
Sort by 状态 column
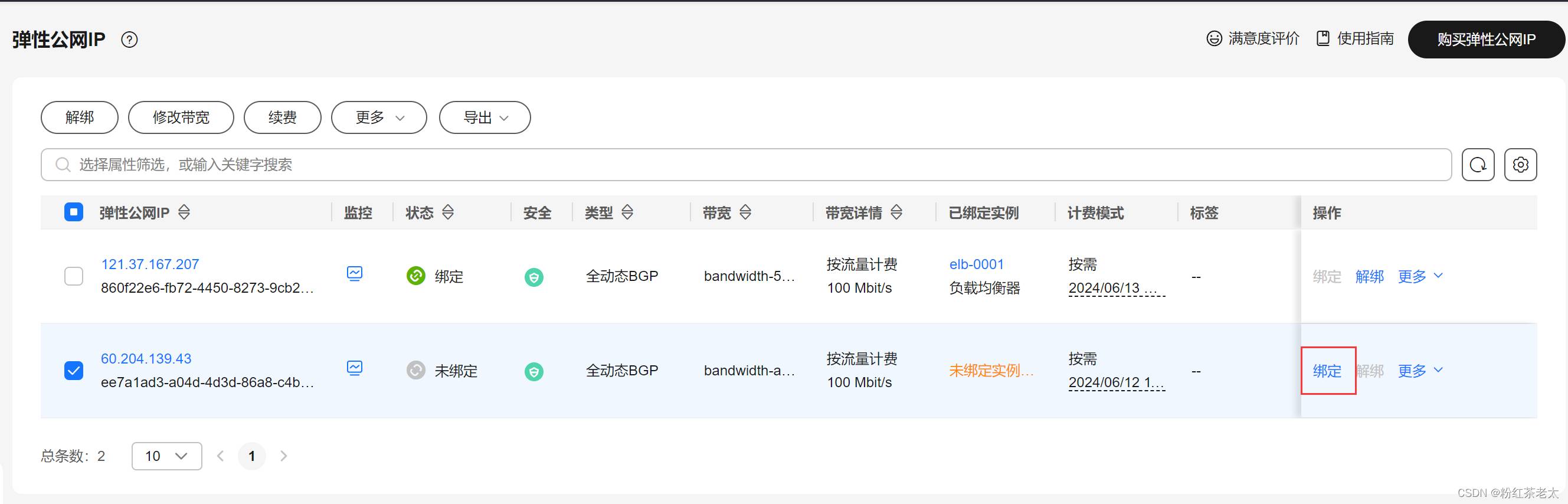448,212
